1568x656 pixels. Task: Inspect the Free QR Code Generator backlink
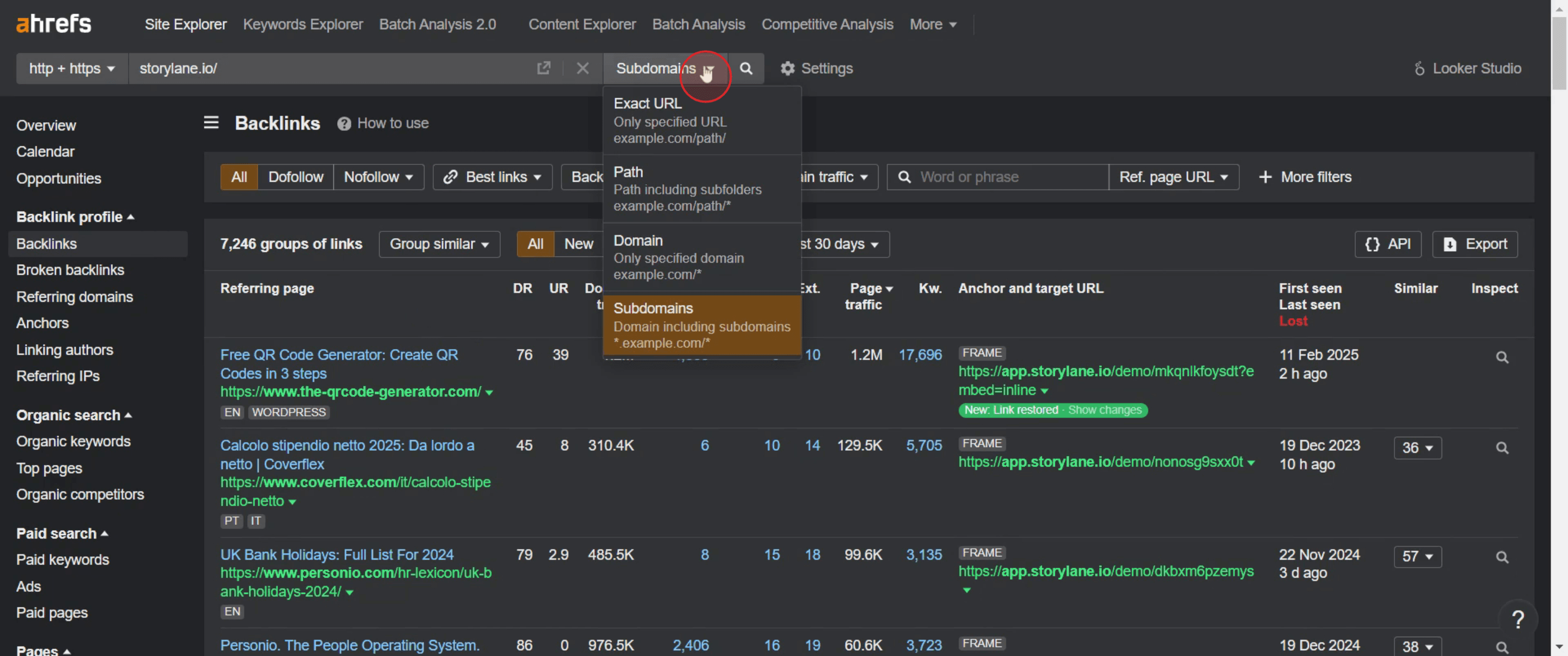point(1502,357)
